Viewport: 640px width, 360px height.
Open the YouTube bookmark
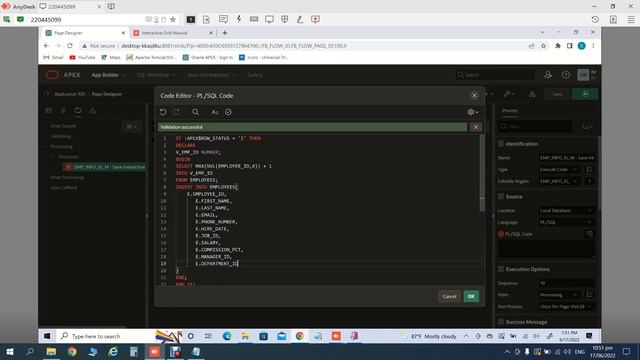pyautogui.click(x=82, y=58)
